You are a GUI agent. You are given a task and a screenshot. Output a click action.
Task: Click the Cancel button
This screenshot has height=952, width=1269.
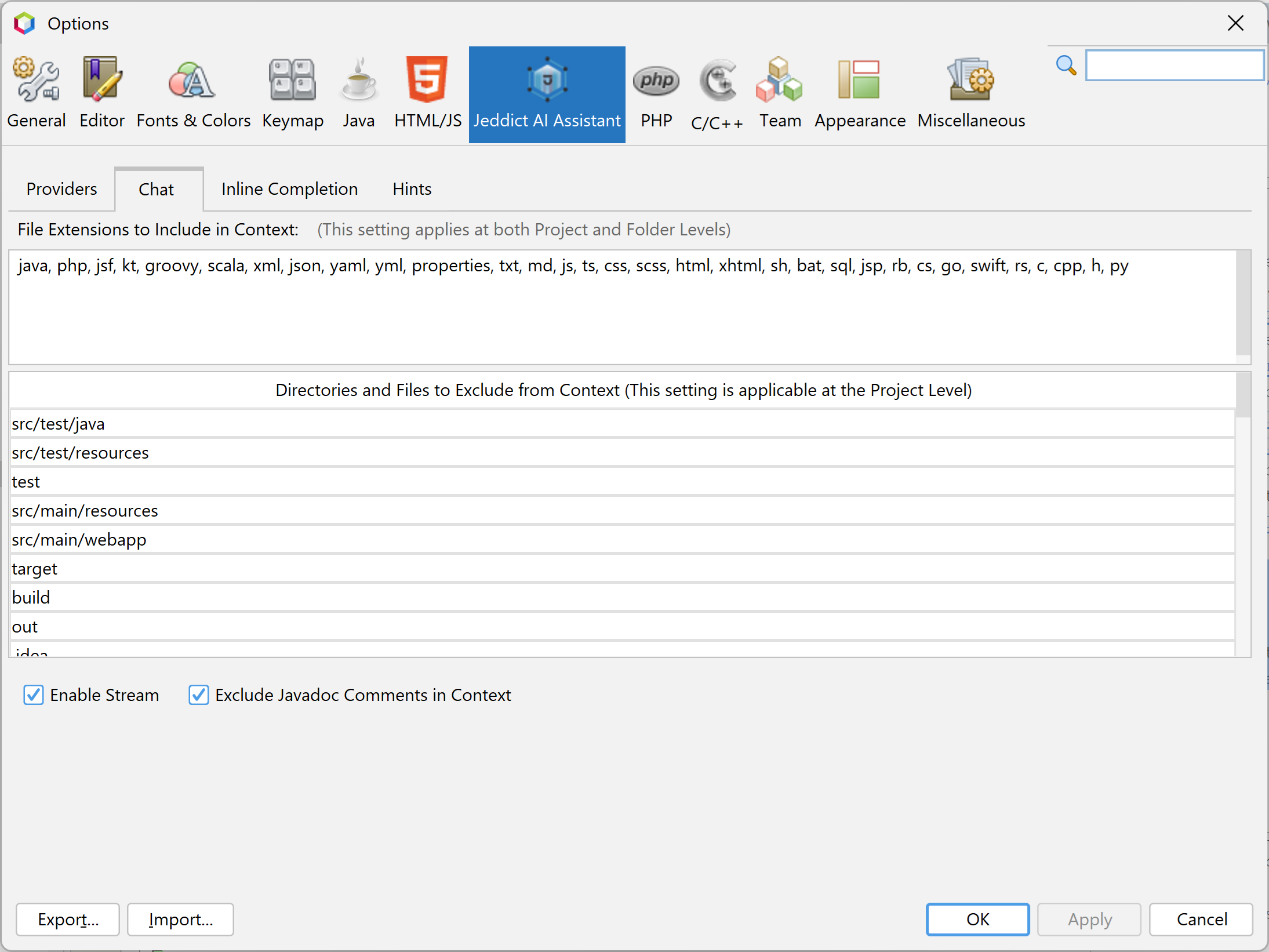coord(1201,920)
